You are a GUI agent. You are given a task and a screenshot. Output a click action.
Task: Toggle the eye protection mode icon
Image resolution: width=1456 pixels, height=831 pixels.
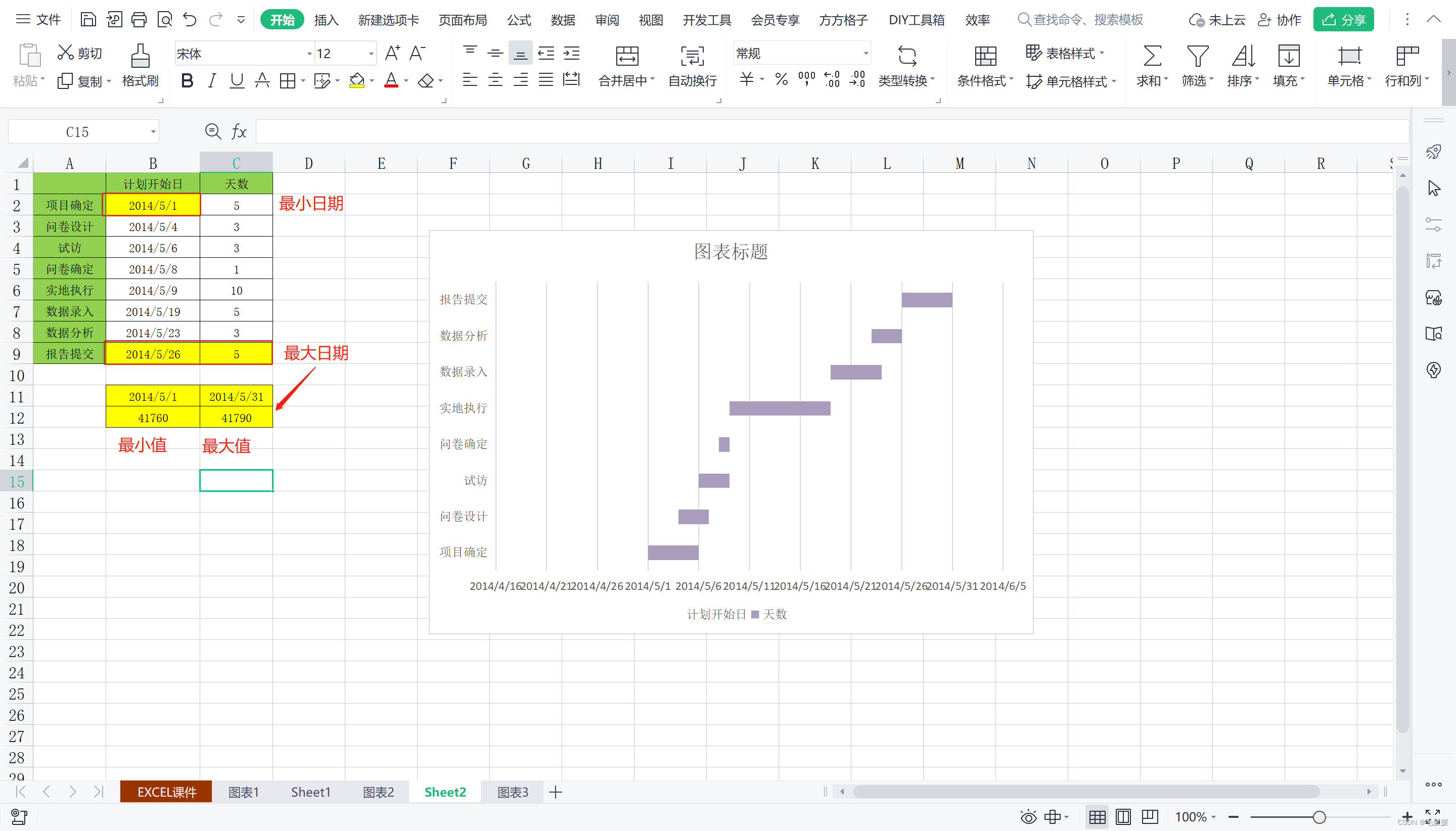pyautogui.click(x=1028, y=817)
